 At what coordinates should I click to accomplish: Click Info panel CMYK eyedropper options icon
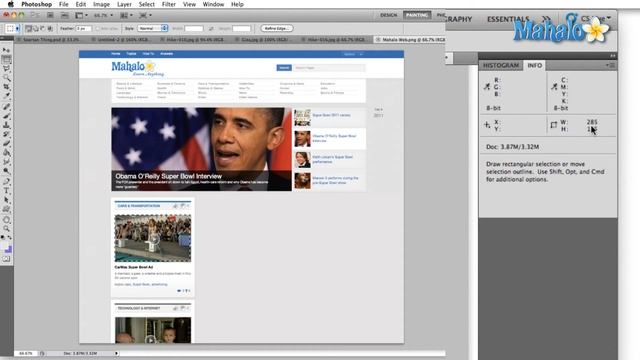[554, 87]
